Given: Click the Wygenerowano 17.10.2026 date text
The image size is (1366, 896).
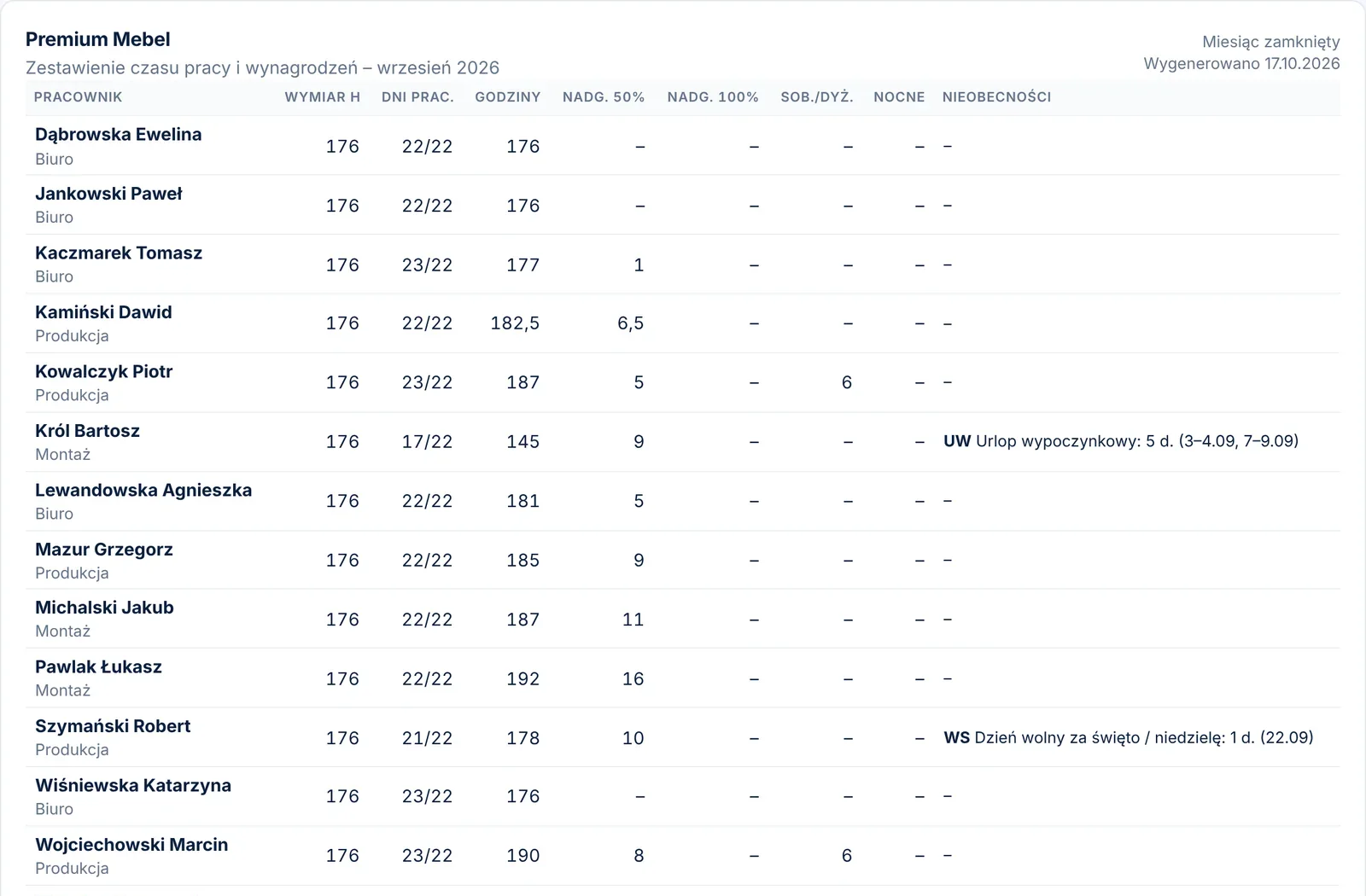Looking at the screenshot, I should click(x=1242, y=63).
